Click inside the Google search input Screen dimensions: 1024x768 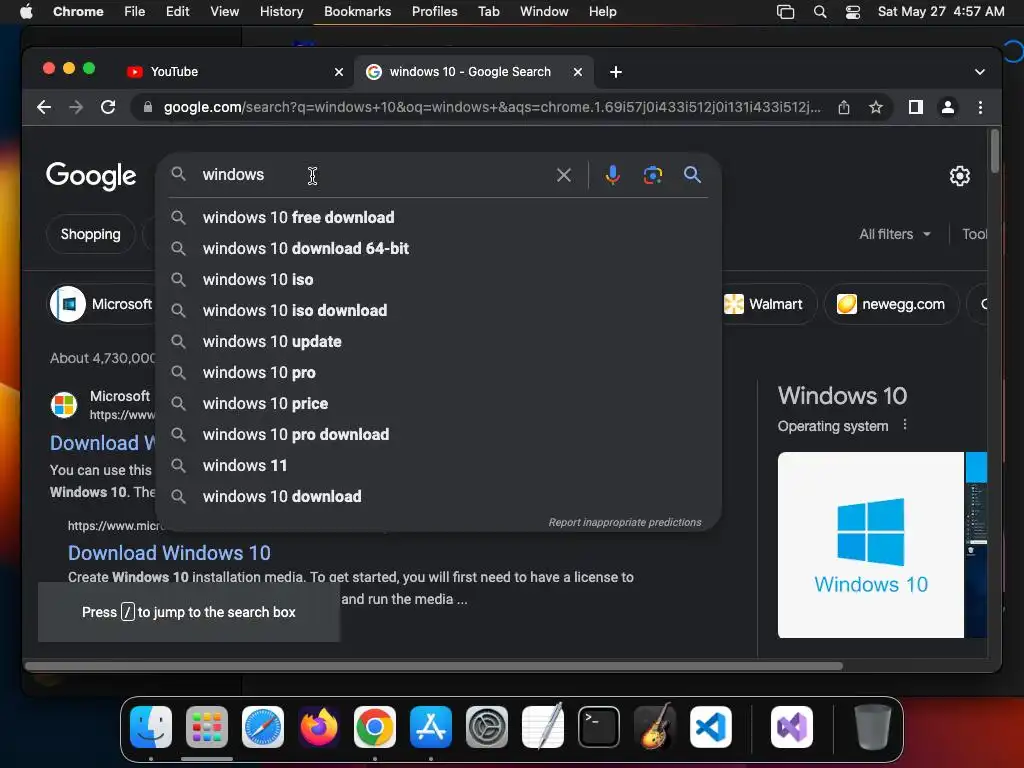point(372,174)
